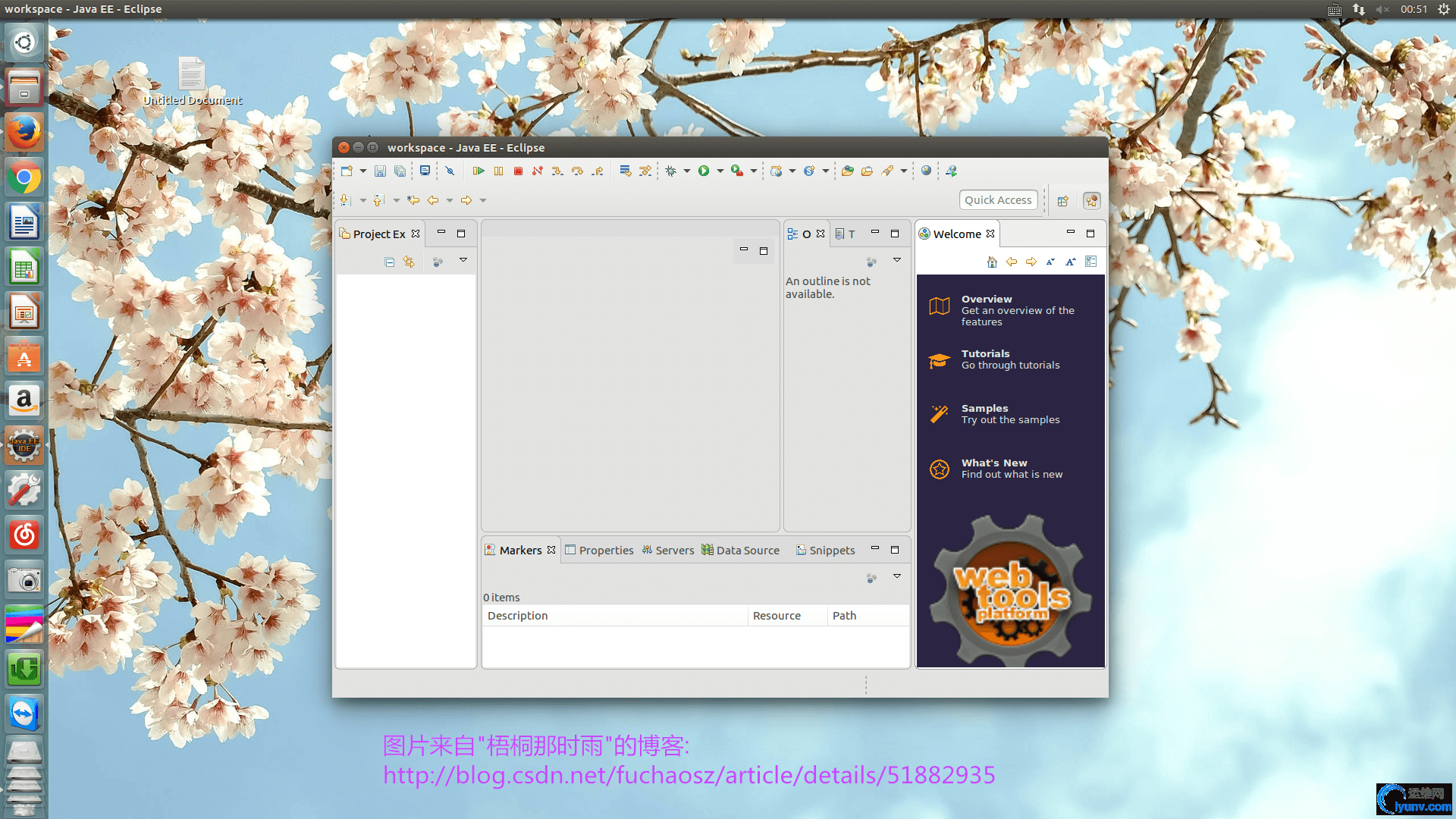Click the Save icon in the toolbar

(380, 171)
